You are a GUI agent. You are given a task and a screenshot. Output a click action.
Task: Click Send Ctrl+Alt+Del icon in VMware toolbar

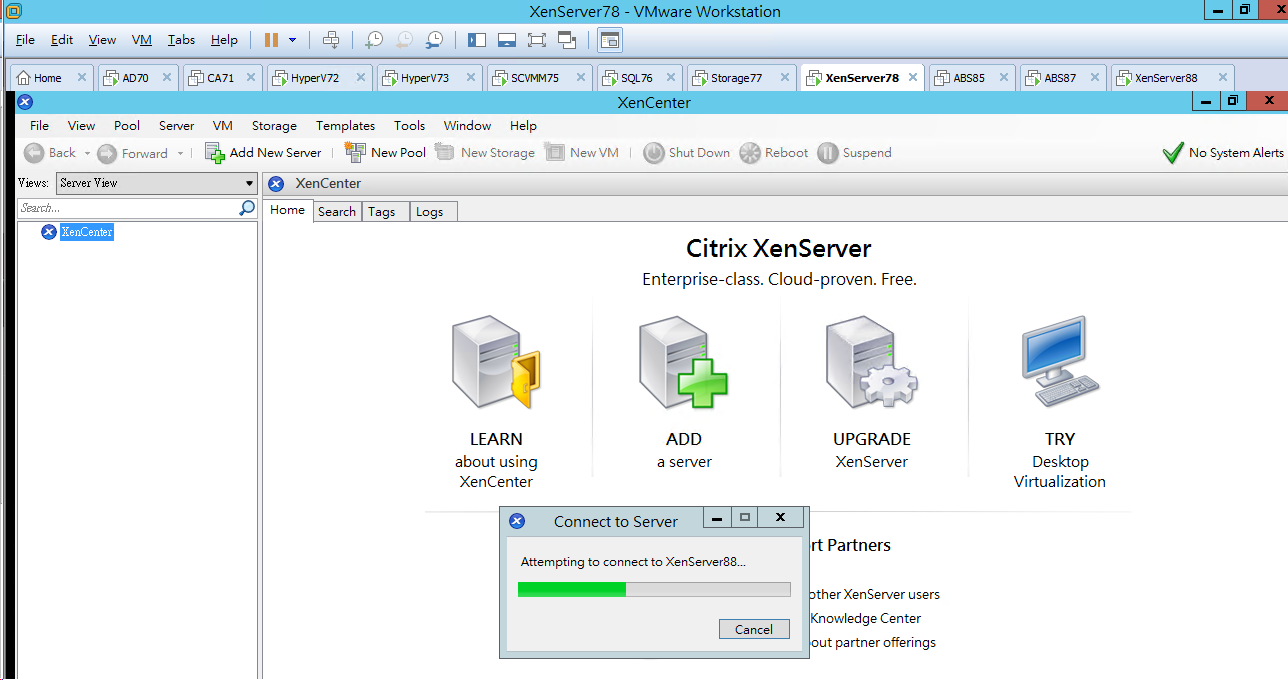pos(331,40)
